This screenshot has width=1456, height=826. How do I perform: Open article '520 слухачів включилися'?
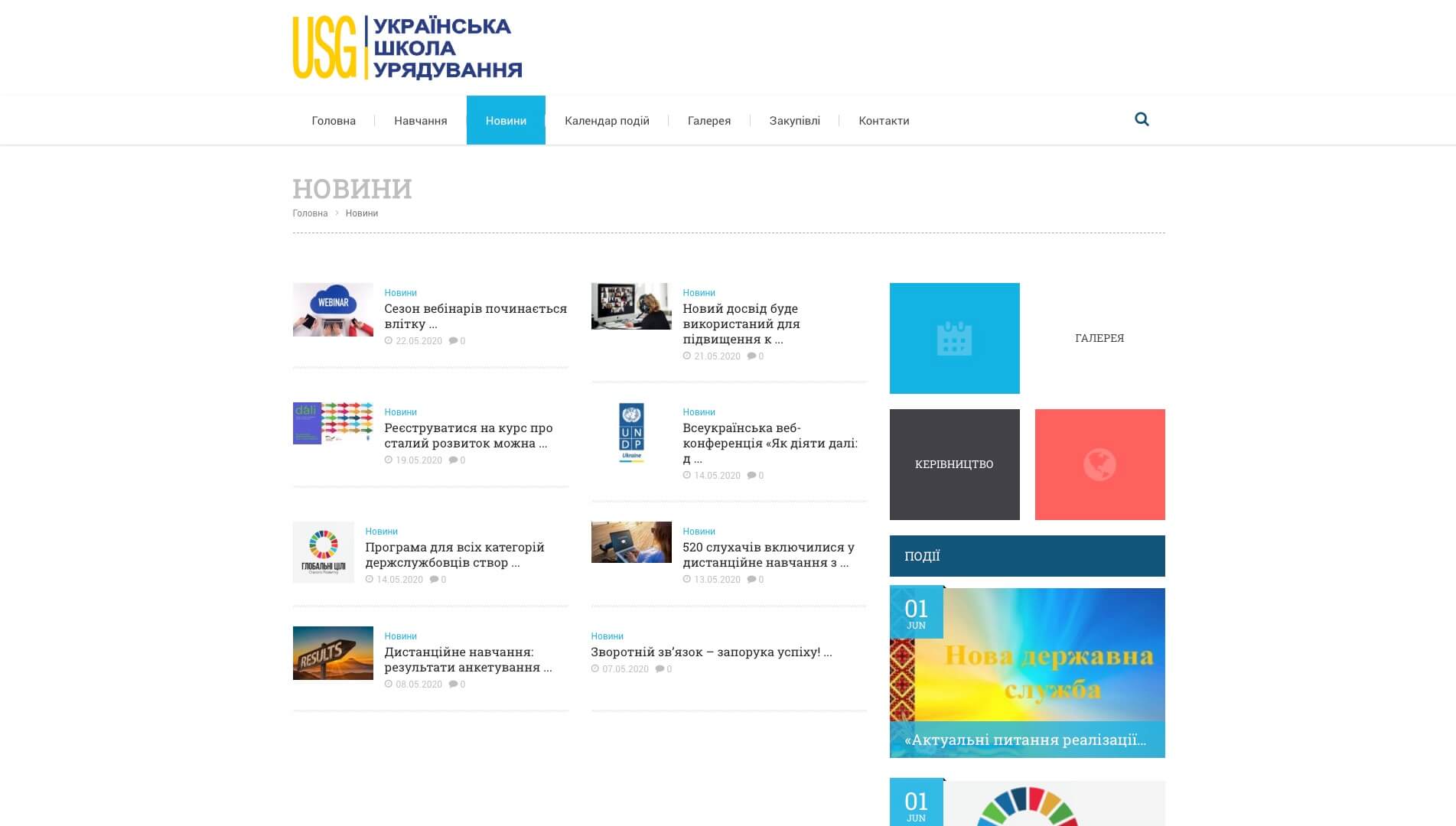[768, 554]
